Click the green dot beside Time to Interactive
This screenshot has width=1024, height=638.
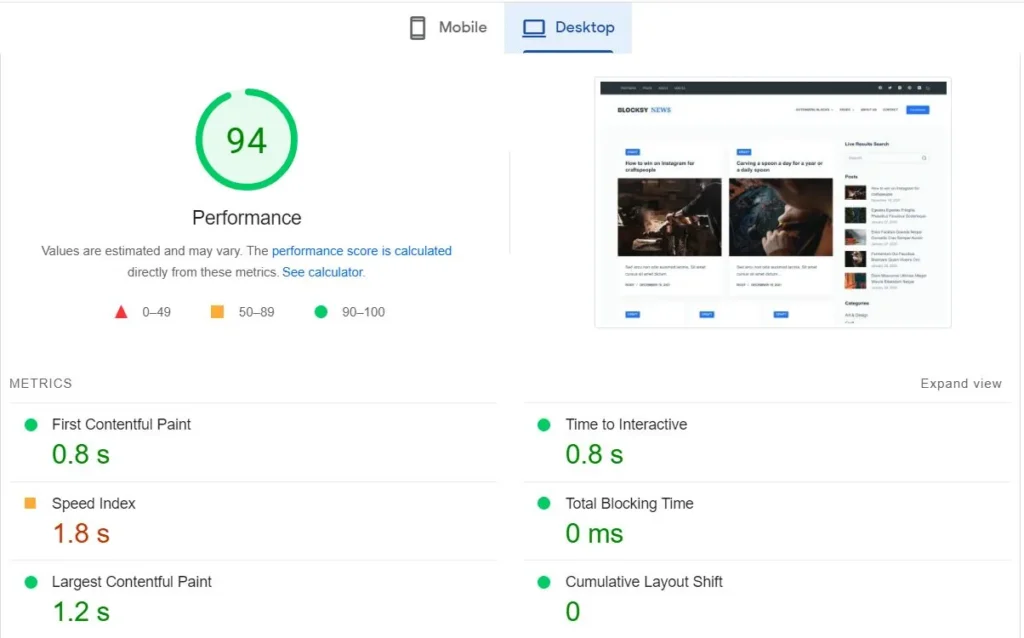click(x=543, y=425)
